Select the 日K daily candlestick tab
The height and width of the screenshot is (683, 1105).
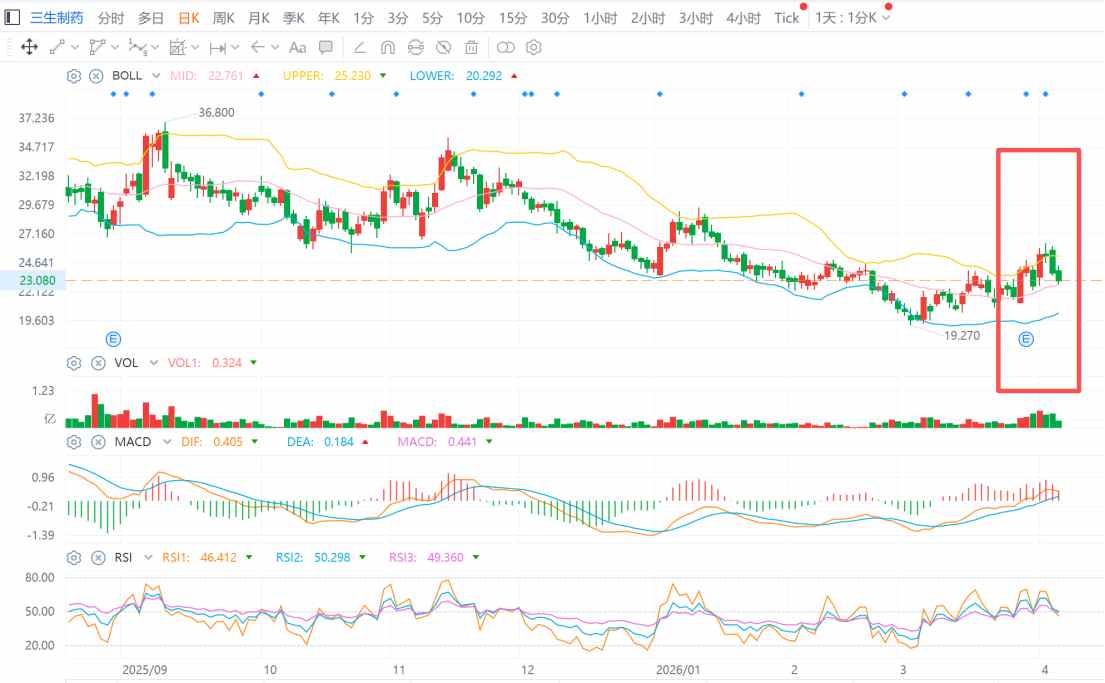(189, 18)
